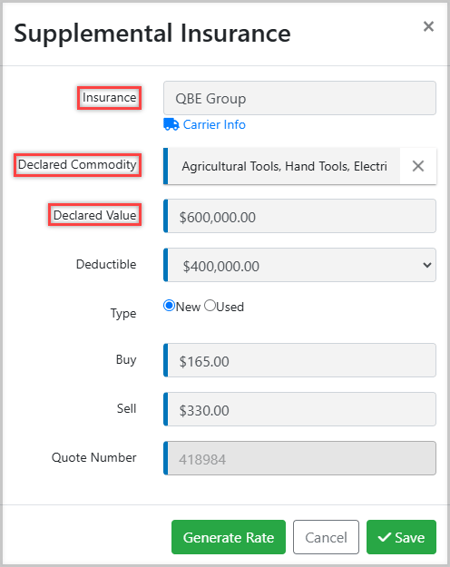Click the checkmark on Save button
Viewport: 450px width, 567px height.
point(384,537)
